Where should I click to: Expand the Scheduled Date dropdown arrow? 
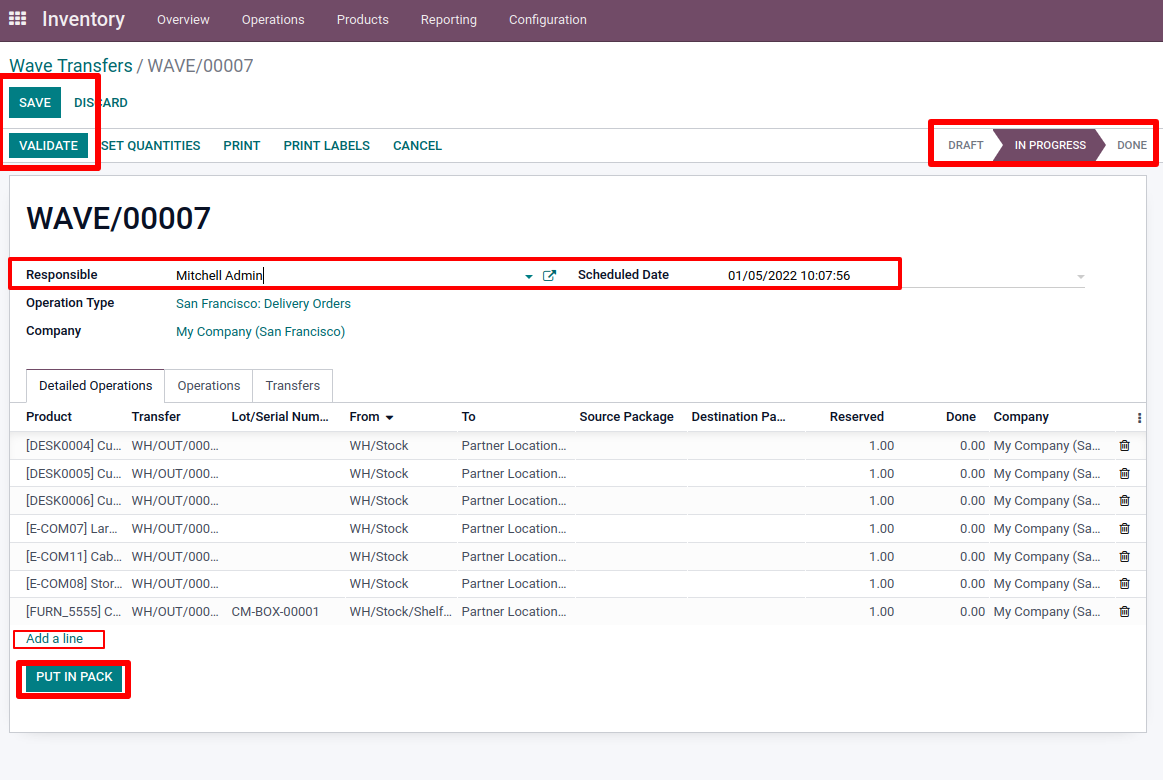coord(1081,277)
